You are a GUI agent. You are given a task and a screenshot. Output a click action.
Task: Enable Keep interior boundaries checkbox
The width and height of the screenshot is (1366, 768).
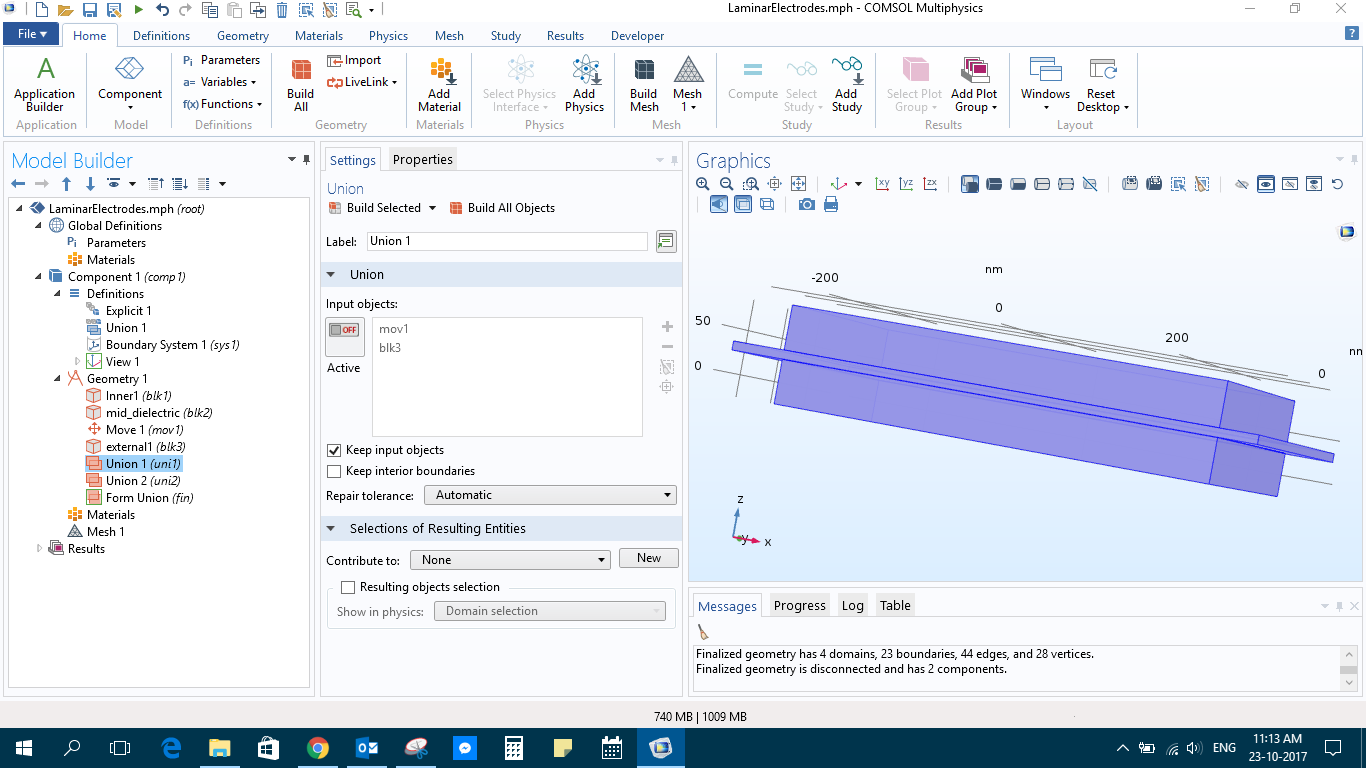coord(335,471)
